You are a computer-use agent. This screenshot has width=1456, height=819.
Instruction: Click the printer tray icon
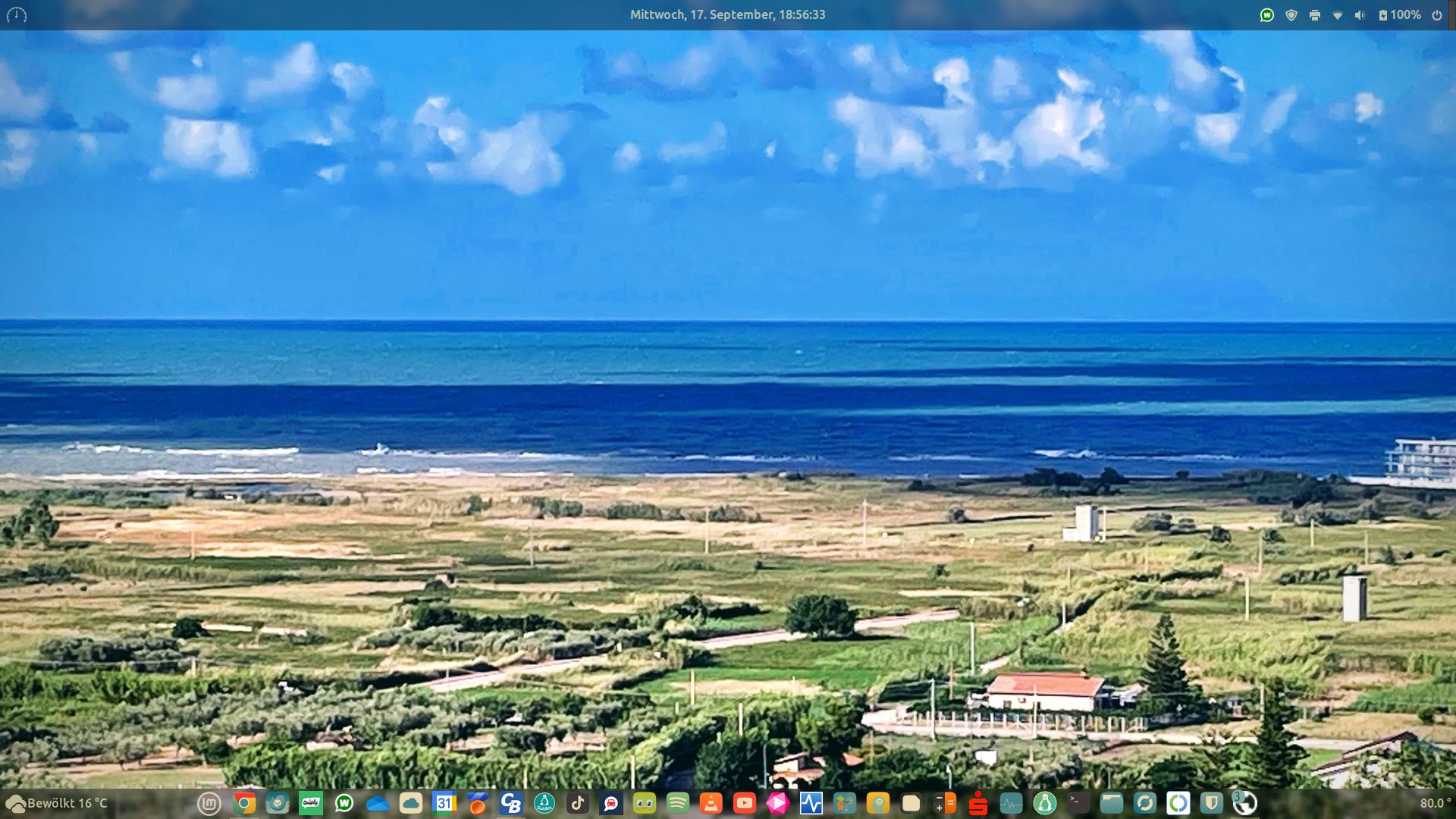coord(1315,15)
